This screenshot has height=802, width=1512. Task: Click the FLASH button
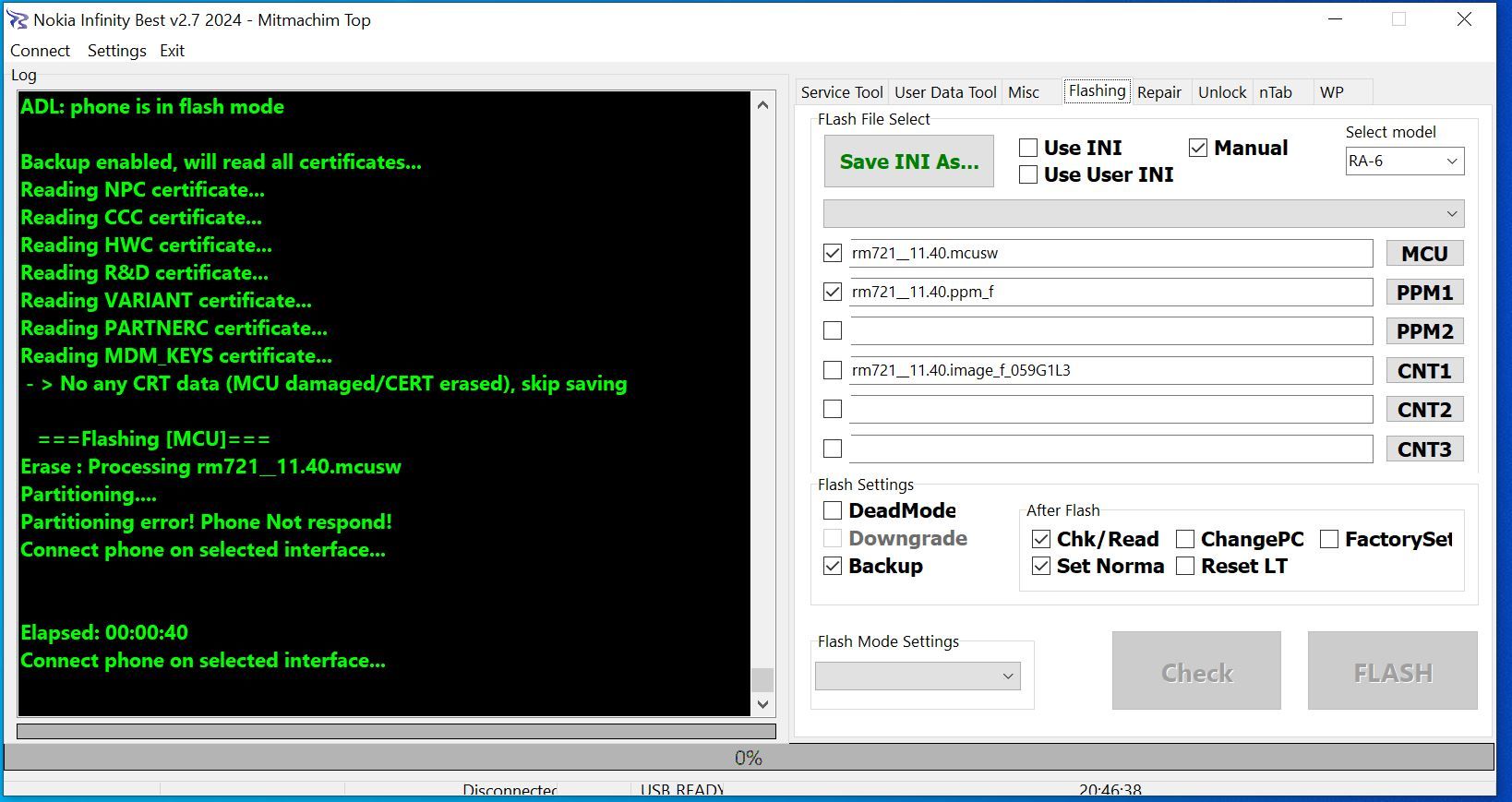(x=1392, y=671)
